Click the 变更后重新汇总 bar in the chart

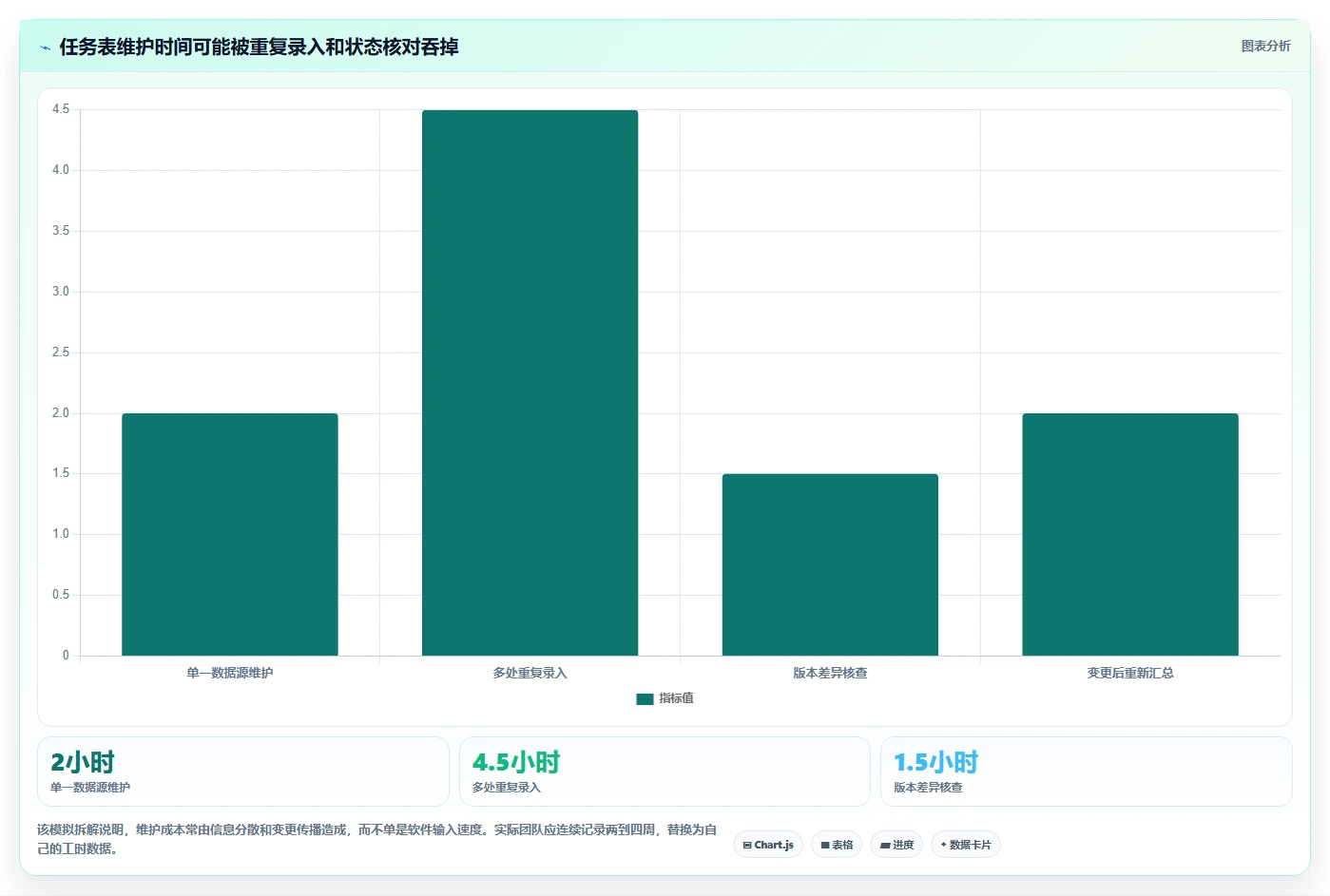(1130, 534)
